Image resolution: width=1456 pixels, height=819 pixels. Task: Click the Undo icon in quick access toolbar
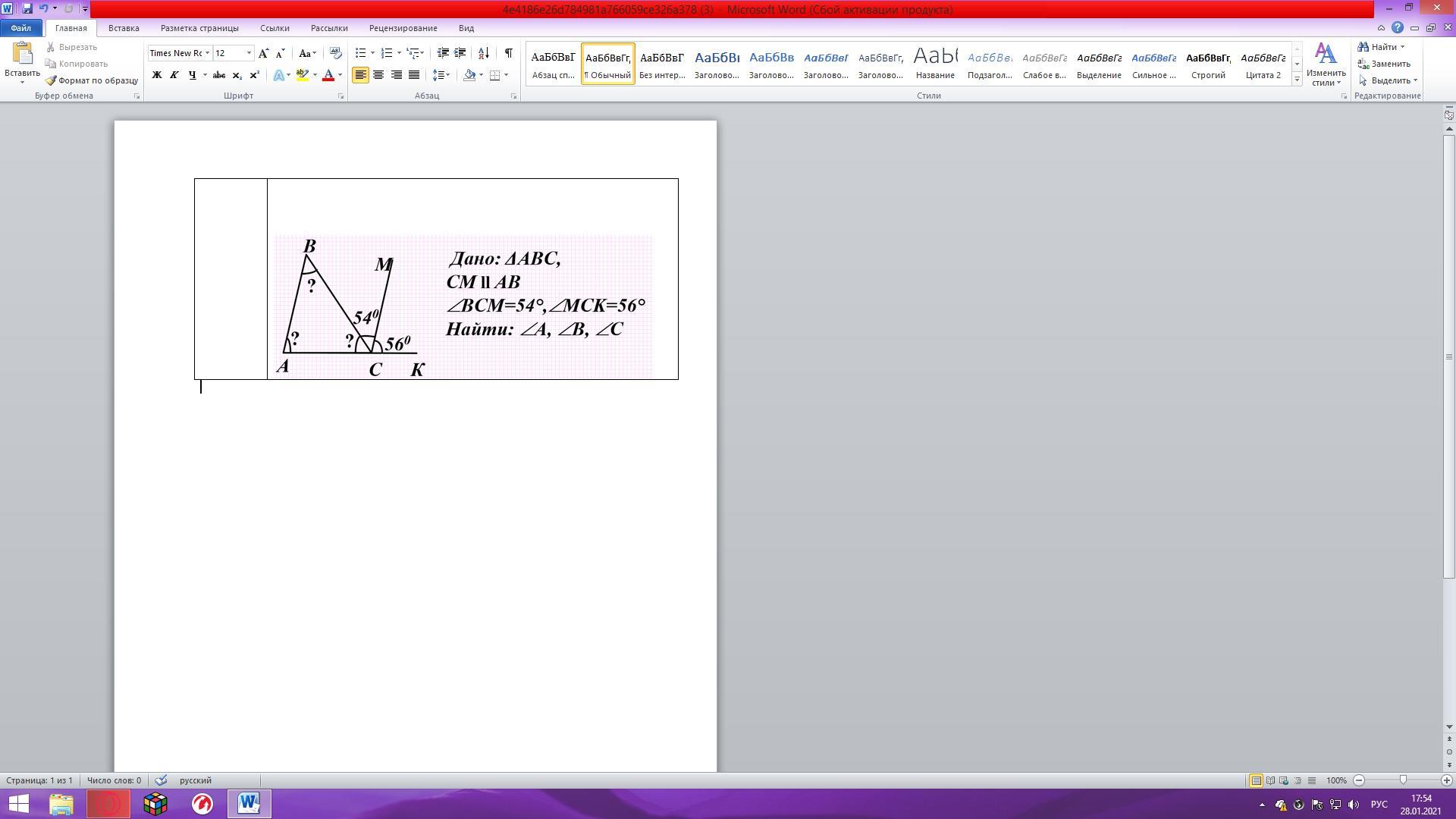43,8
